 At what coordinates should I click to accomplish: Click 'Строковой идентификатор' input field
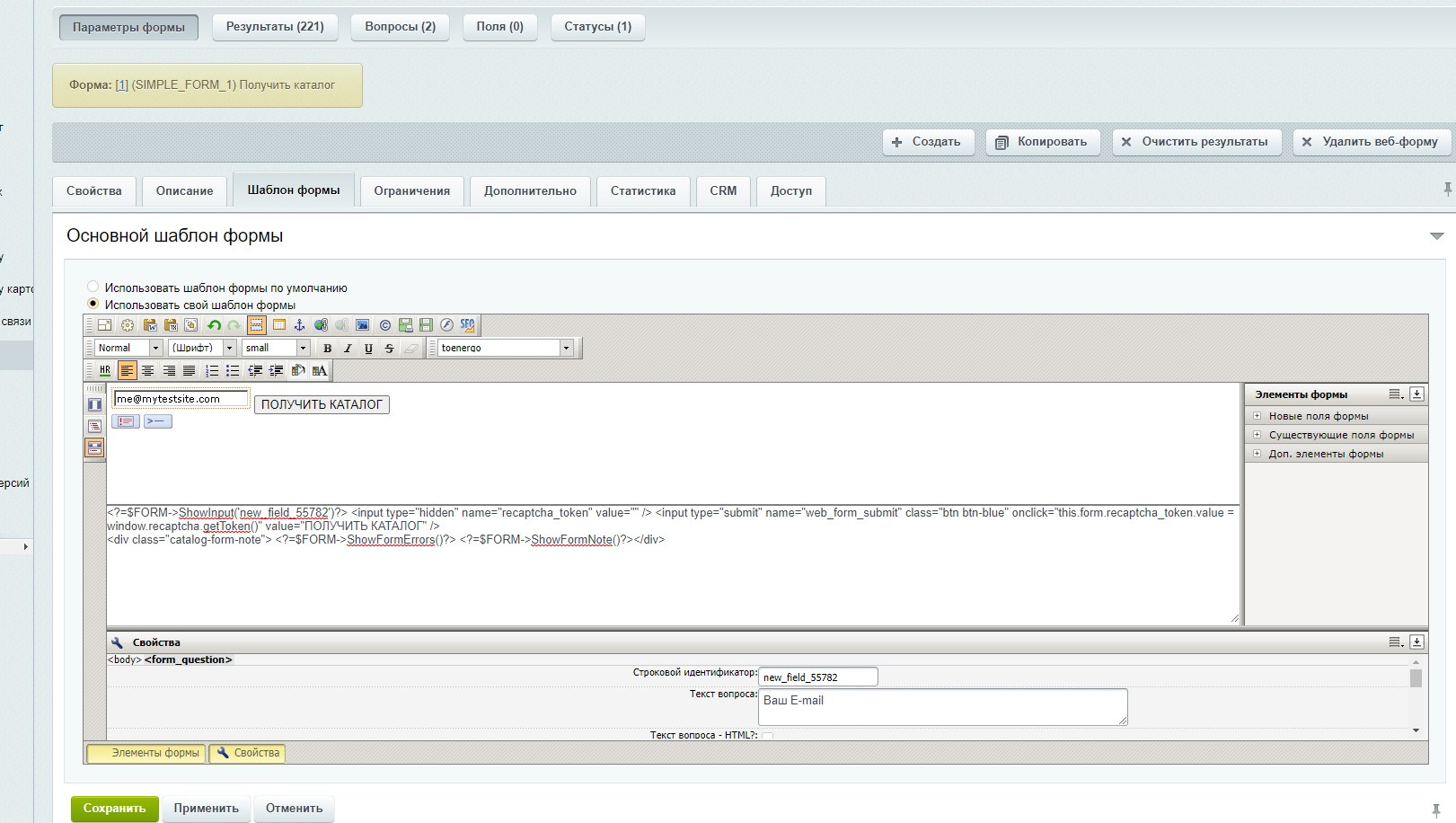(x=818, y=677)
